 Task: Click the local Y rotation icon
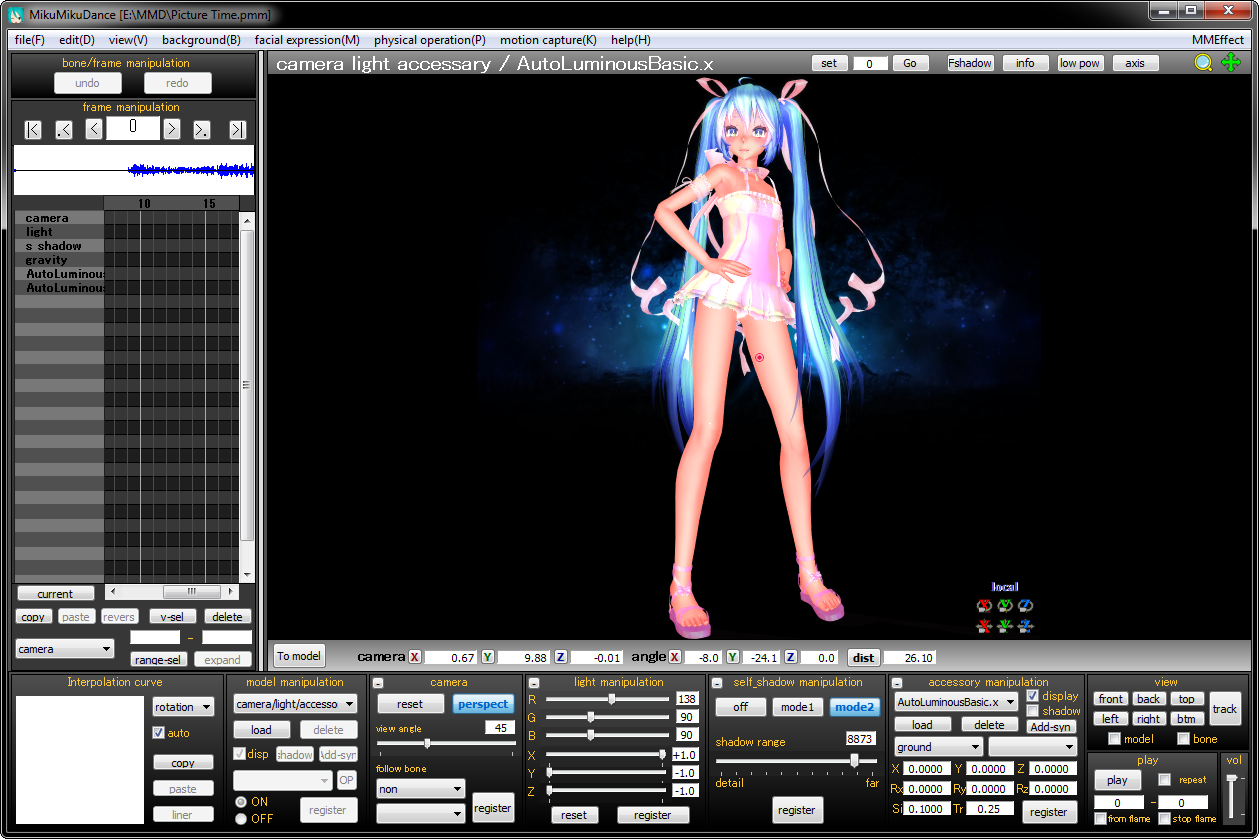[1005, 606]
